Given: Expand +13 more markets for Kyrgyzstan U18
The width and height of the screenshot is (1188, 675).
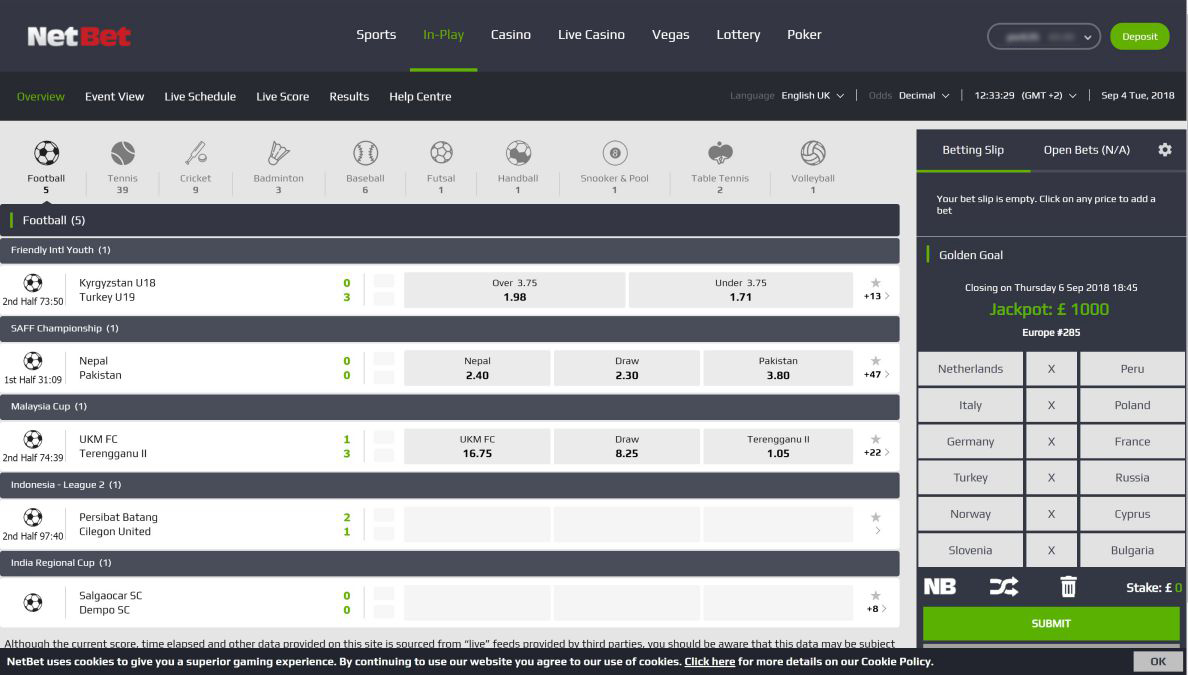Looking at the screenshot, I should 877,296.
